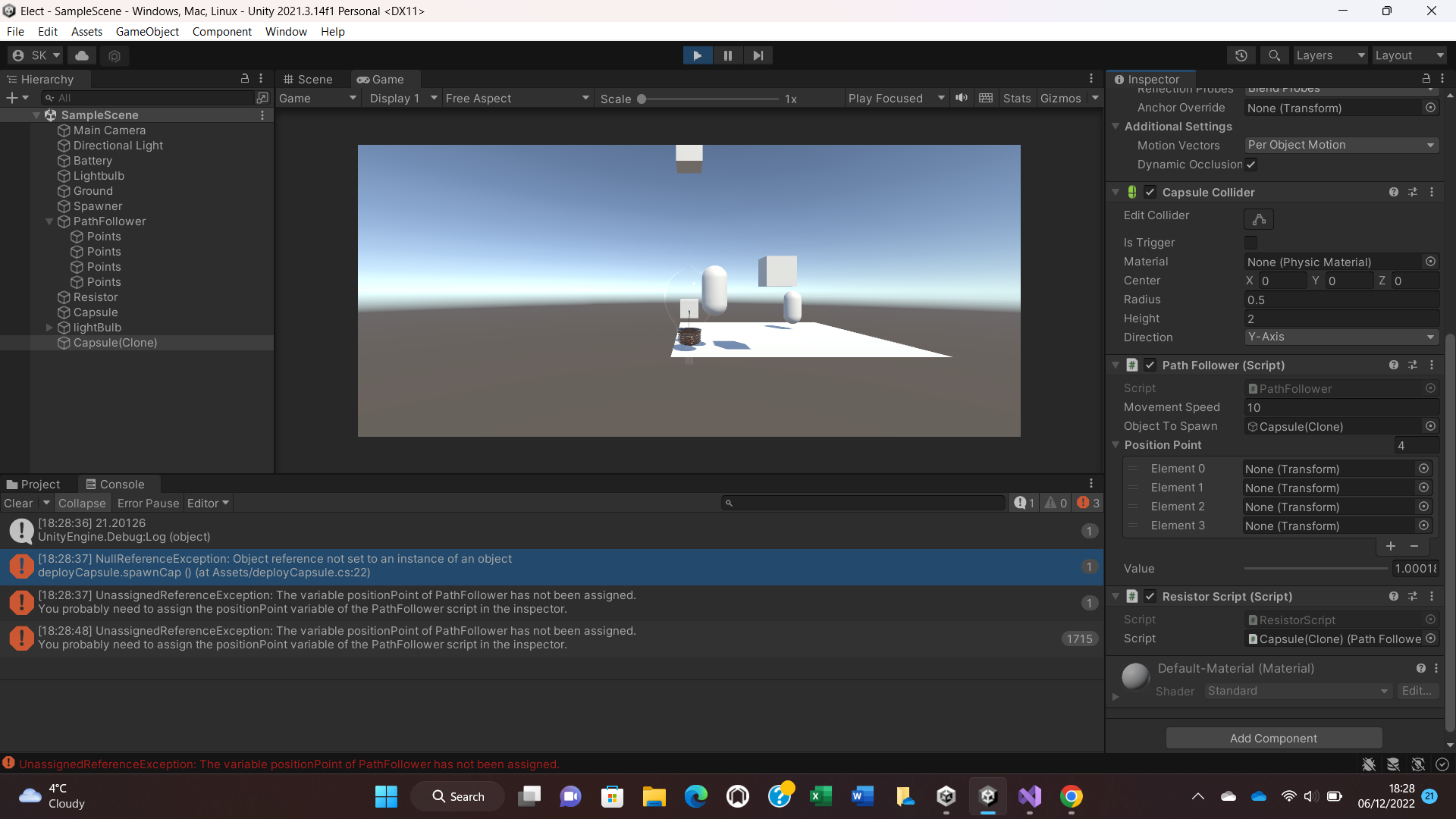
Task: Click Stats button in Game view
Action: click(1016, 98)
